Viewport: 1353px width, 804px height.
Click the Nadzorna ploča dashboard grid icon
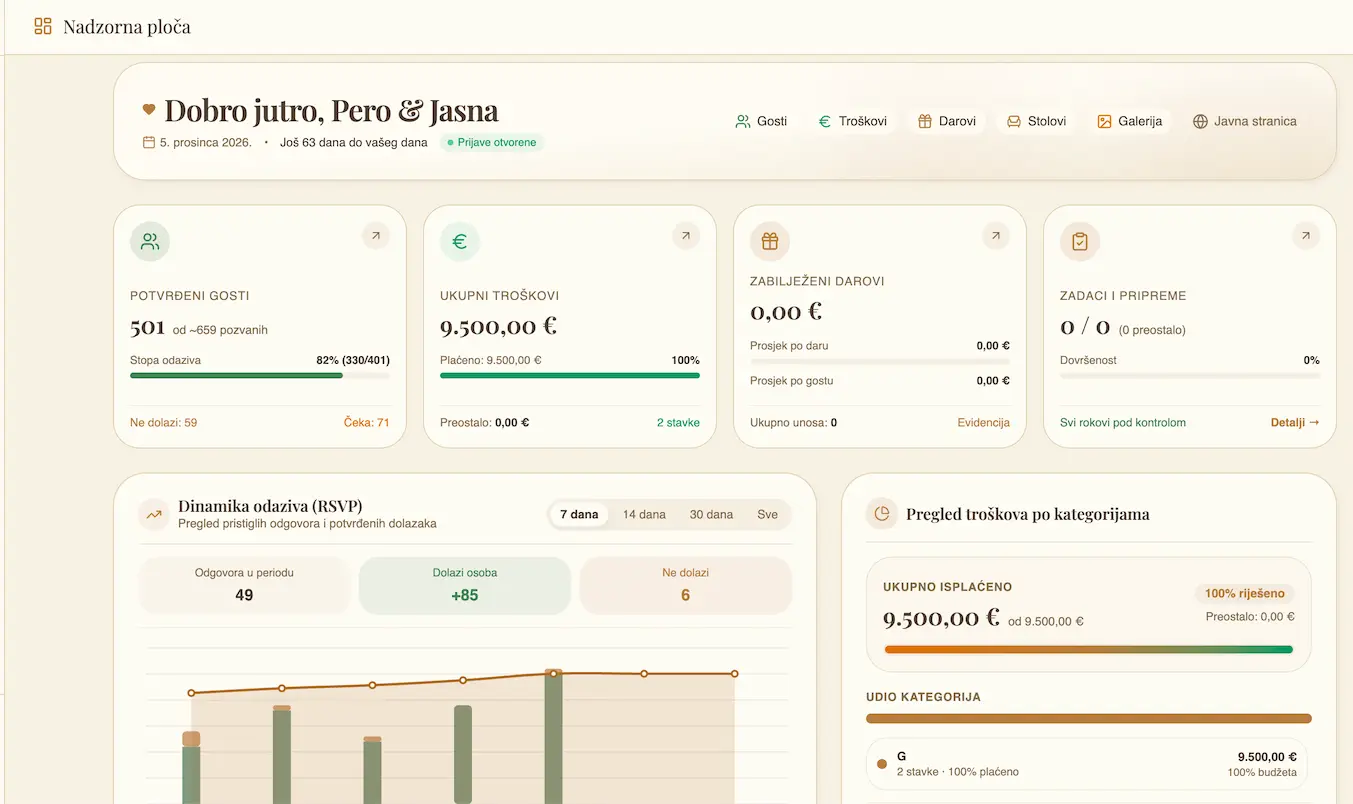click(x=43, y=27)
